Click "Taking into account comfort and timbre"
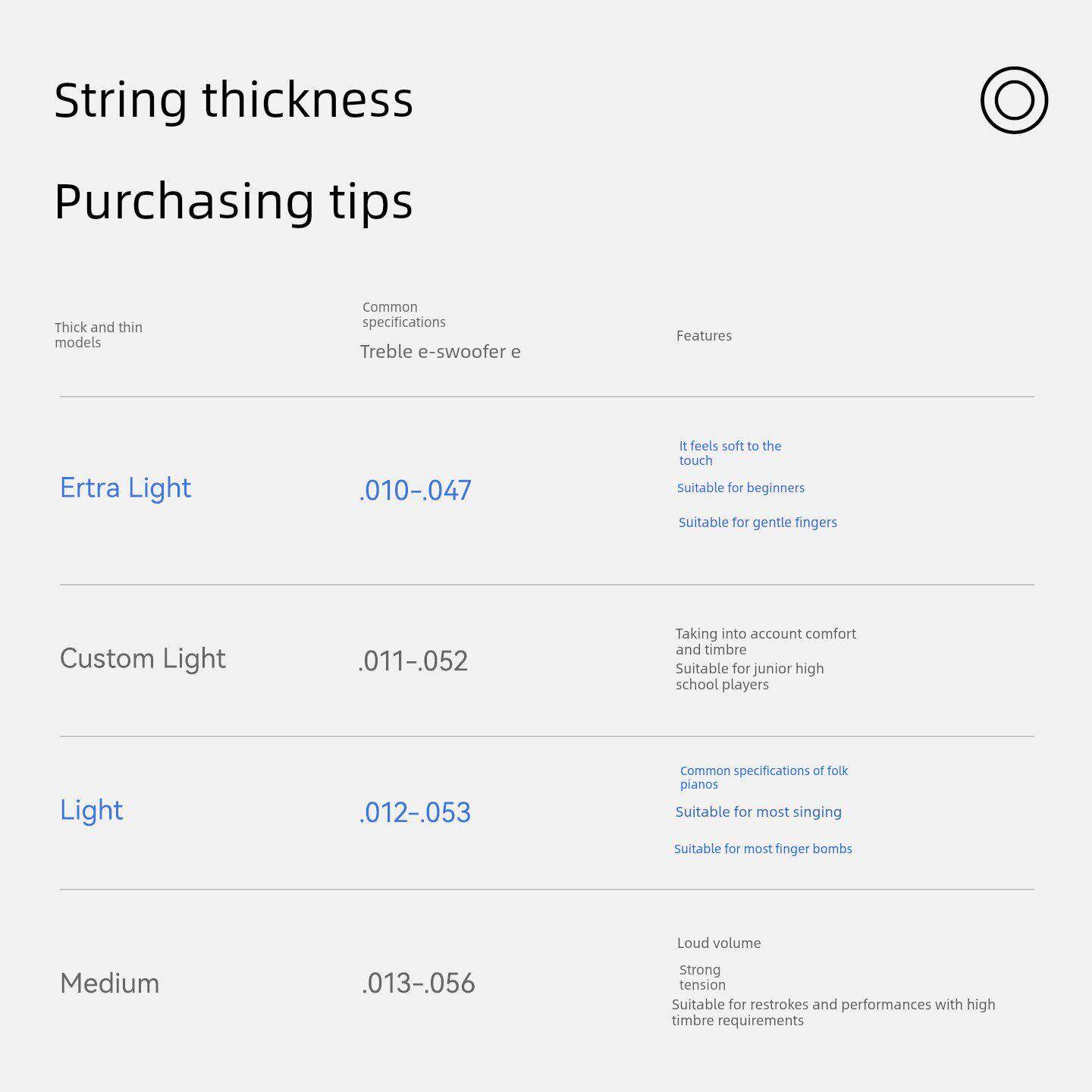 click(x=765, y=642)
